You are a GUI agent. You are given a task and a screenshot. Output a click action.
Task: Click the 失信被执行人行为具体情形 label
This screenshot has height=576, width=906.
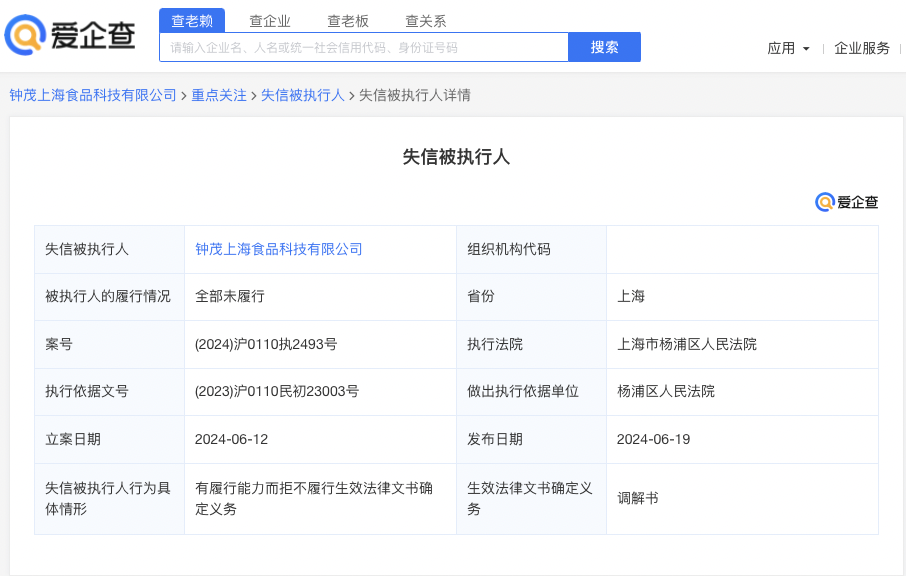[108, 499]
